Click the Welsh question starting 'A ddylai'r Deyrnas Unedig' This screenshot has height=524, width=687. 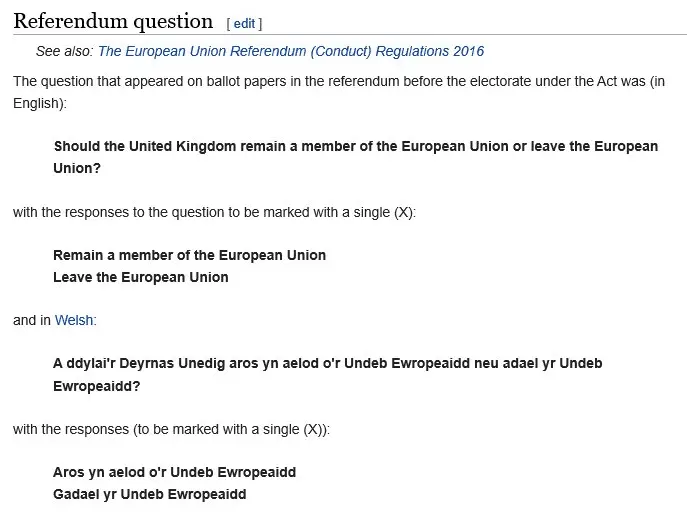[327, 363]
